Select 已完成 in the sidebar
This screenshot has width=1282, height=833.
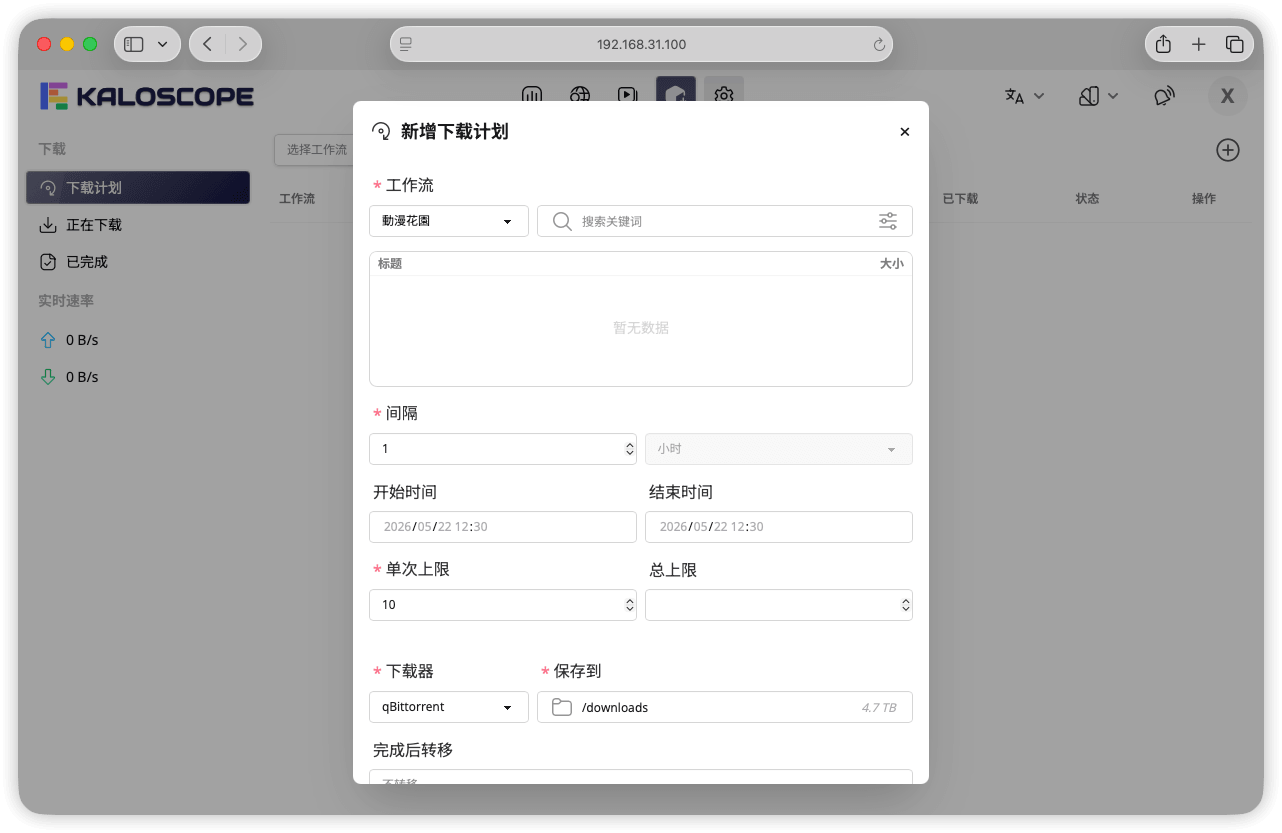pos(138,262)
